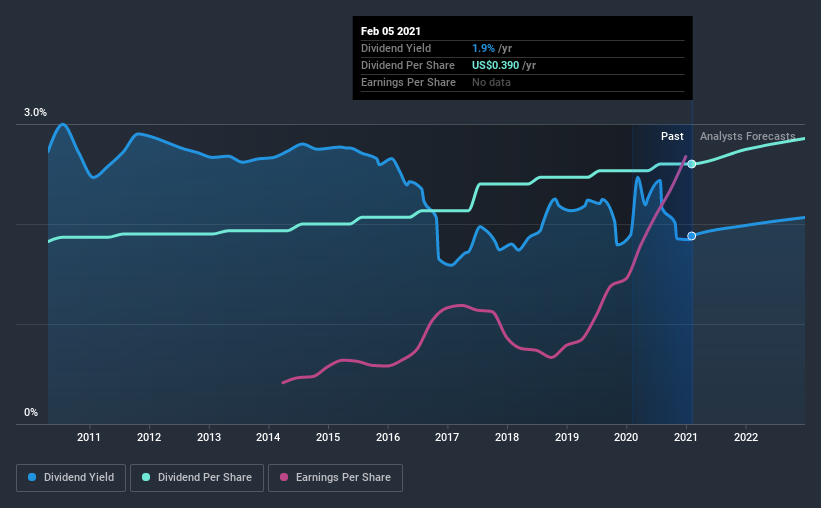Click the 2022 x-axis label
The width and height of the screenshot is (821, 508).
click(746, 437)
